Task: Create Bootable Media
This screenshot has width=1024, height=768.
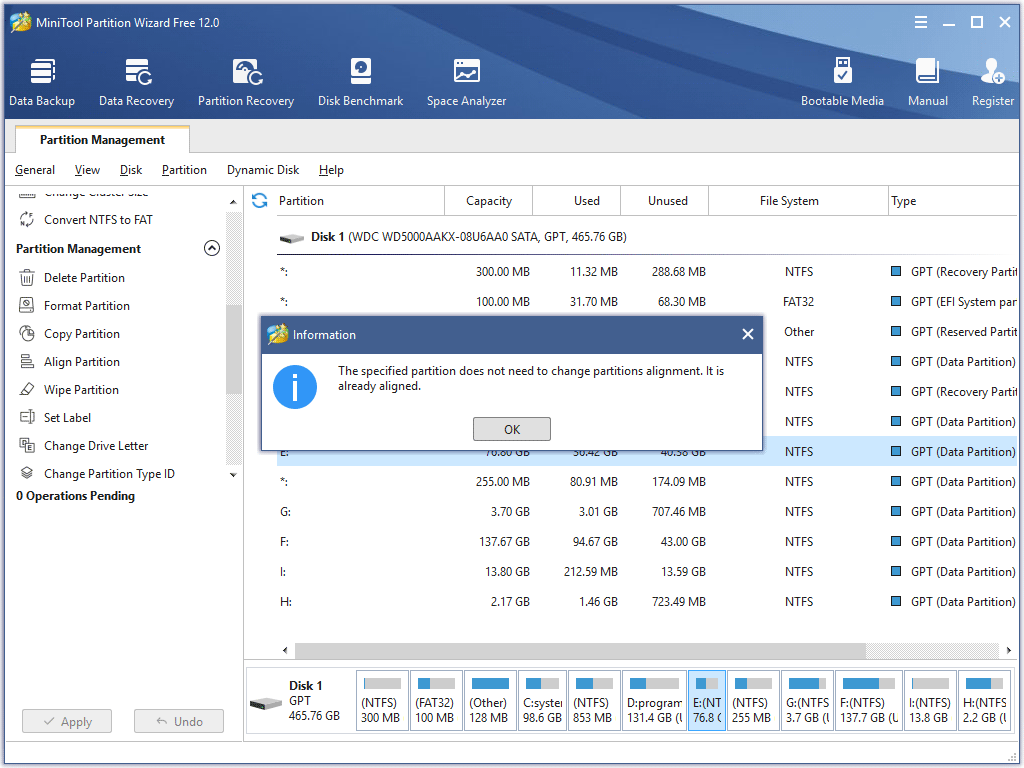Action: click(842, 82)
